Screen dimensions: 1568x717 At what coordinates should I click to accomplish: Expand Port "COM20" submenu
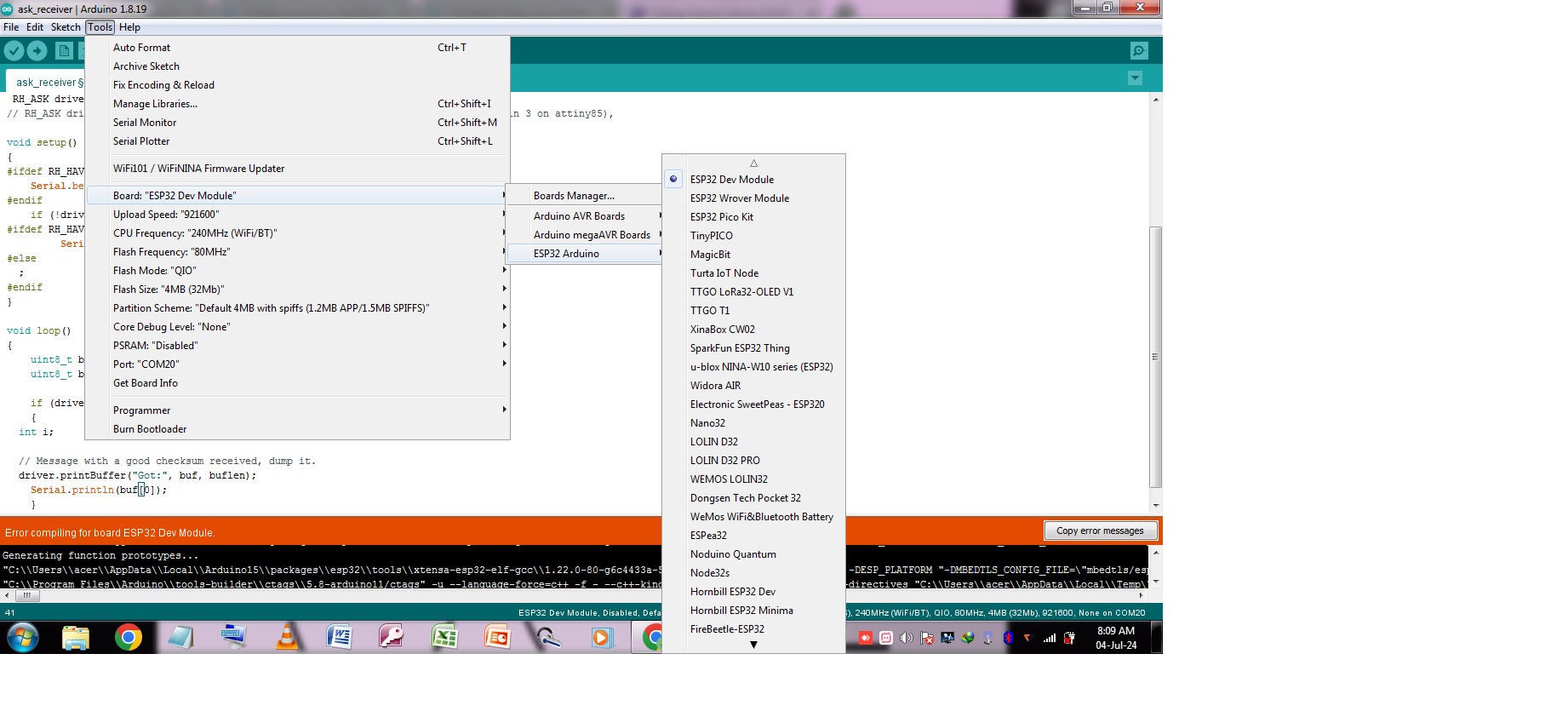[x=297, y=364]
